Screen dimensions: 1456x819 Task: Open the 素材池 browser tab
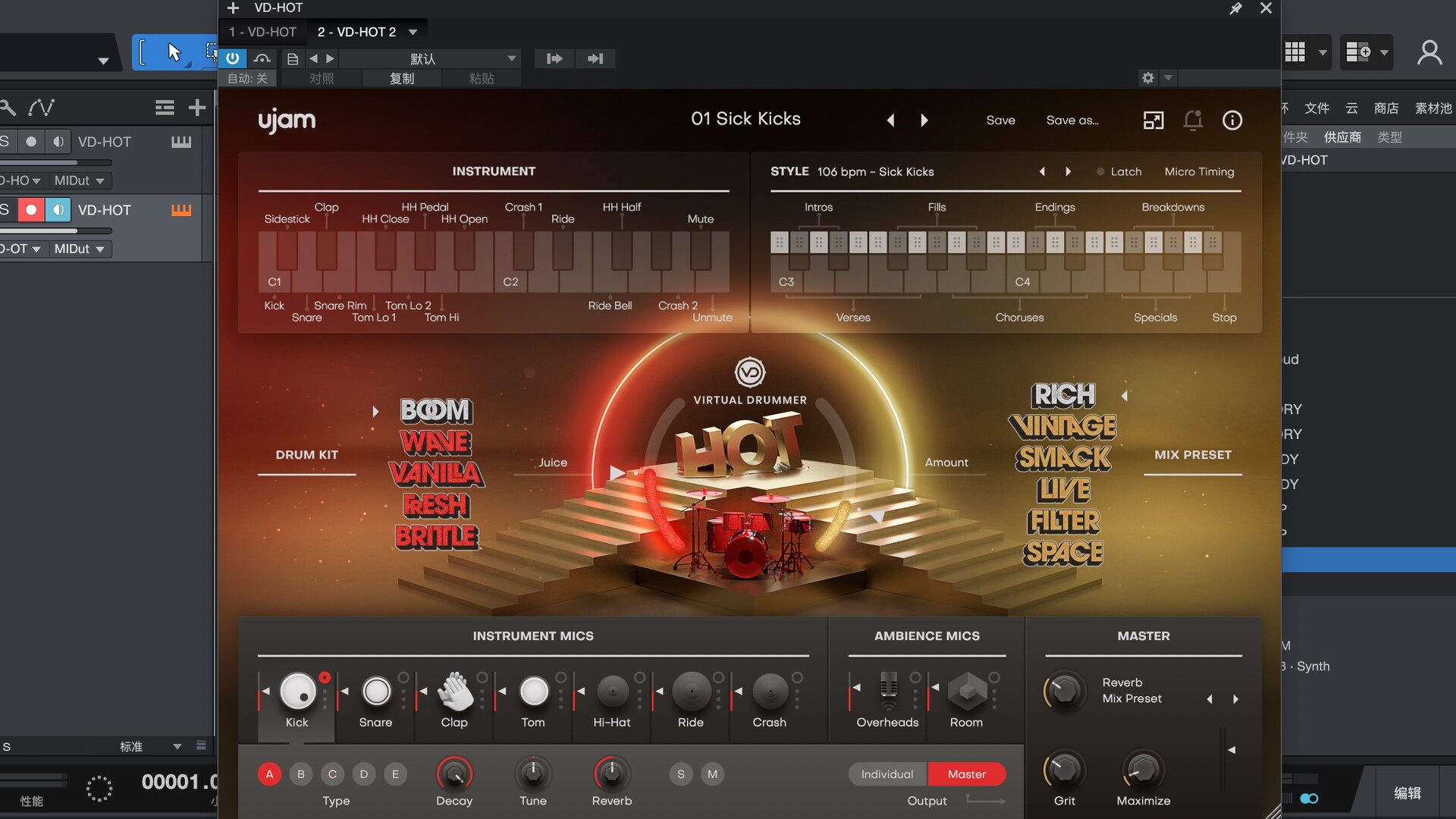(1433, 108)
